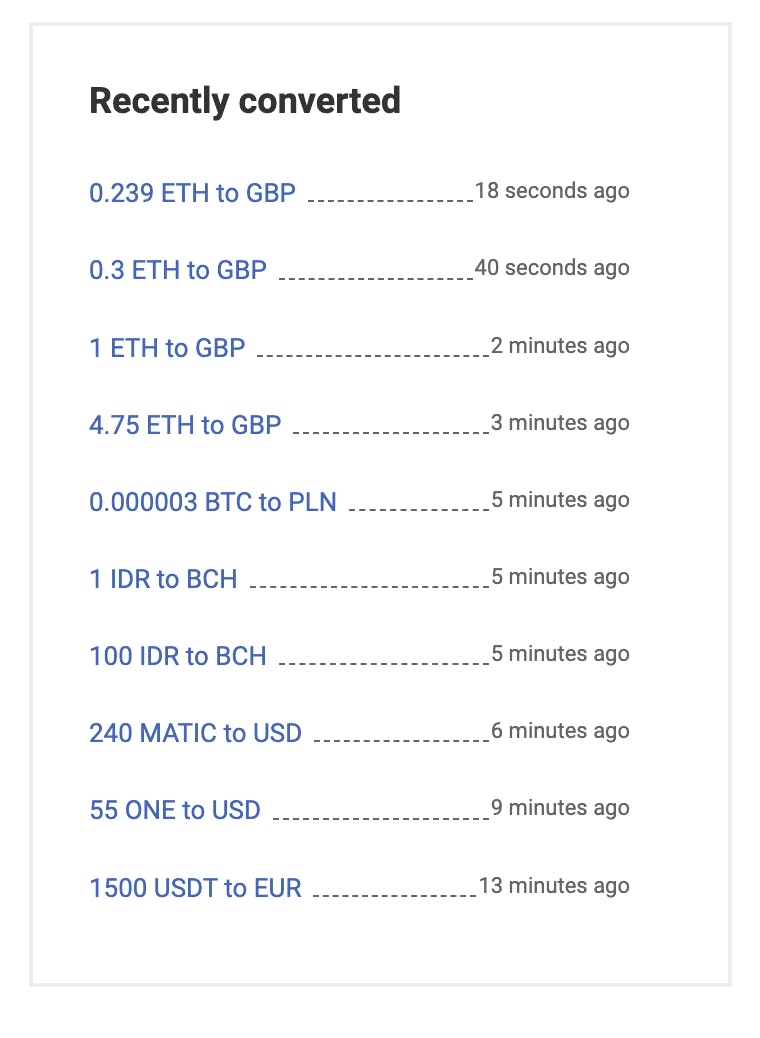Select the 40 seconds ago timestamp
The image size is (760, 1038).
(552, 268)
